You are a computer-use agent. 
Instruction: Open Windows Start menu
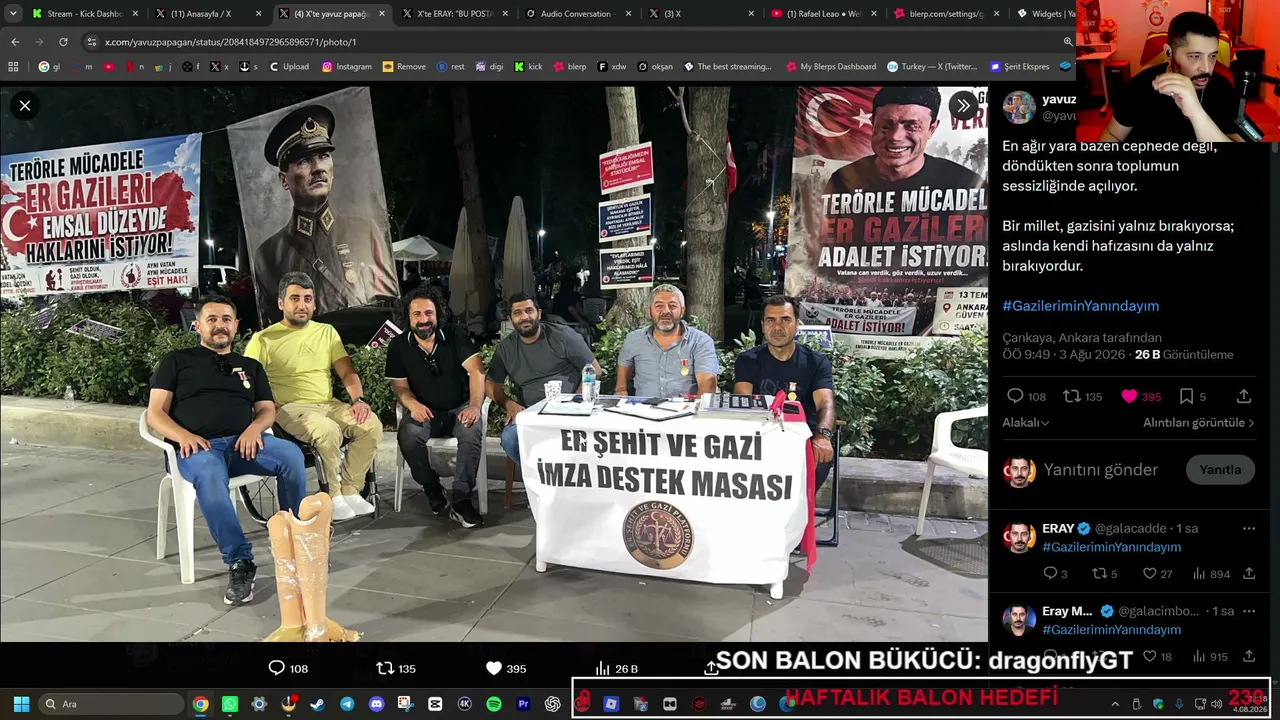(21, 704)
